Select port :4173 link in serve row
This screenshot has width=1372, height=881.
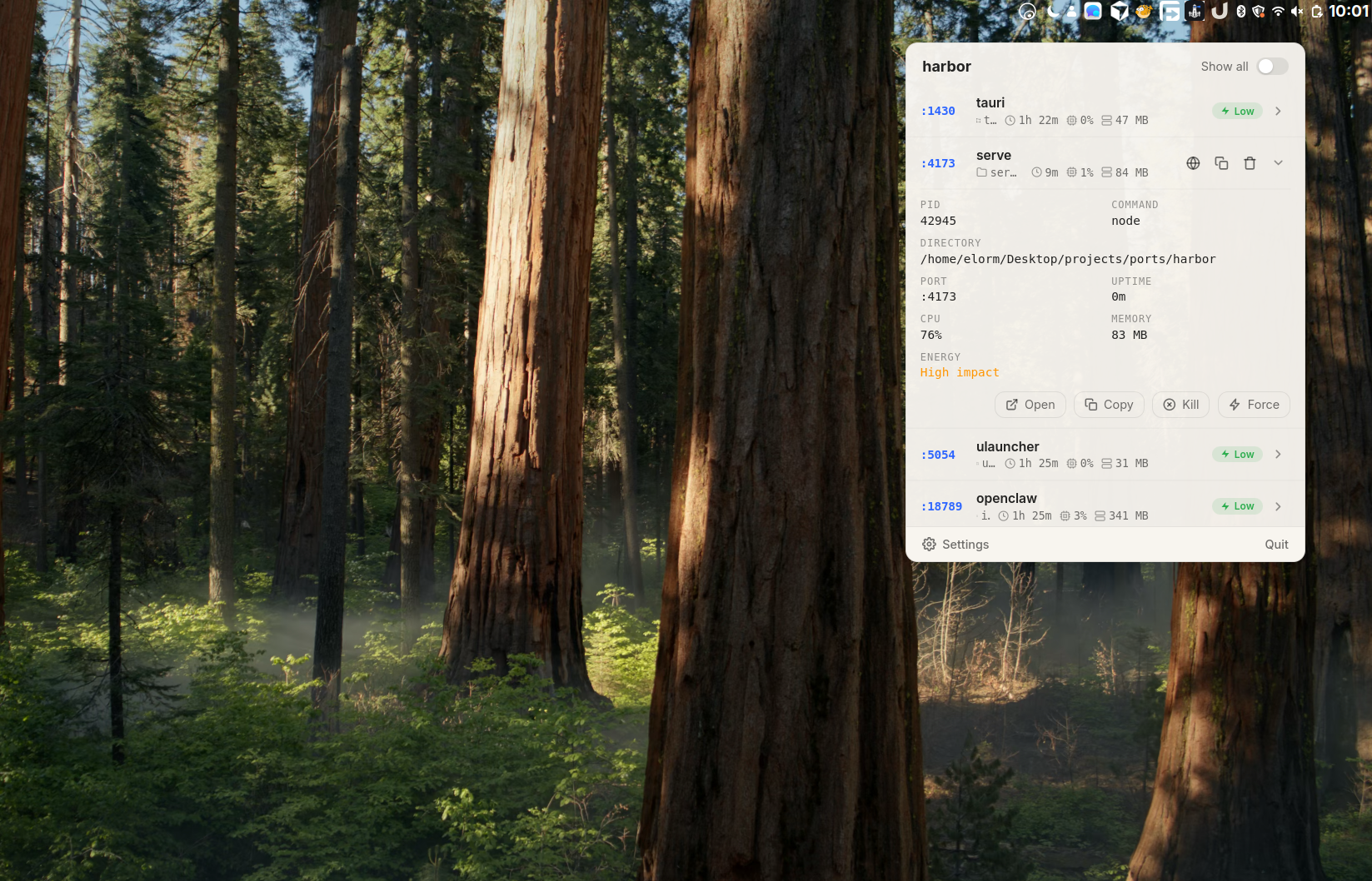(x=938, y=163)
